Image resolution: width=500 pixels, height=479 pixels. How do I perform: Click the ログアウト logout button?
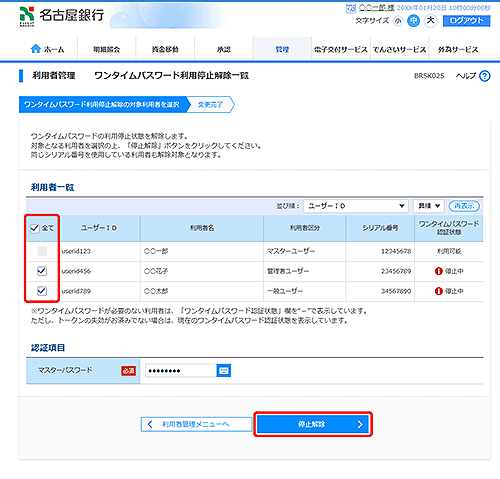[466, 21]
